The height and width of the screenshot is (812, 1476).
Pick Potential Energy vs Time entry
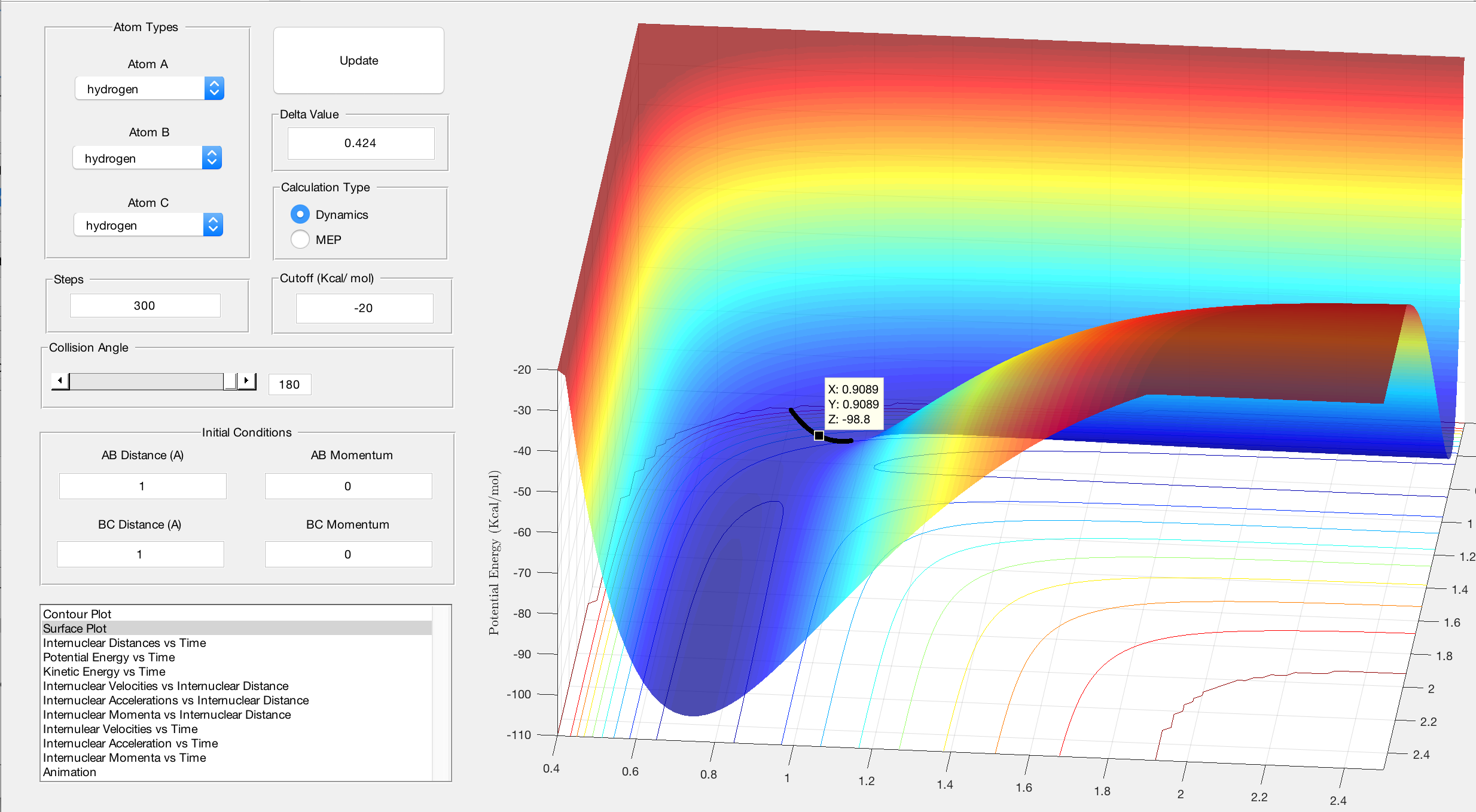point(109,657)
